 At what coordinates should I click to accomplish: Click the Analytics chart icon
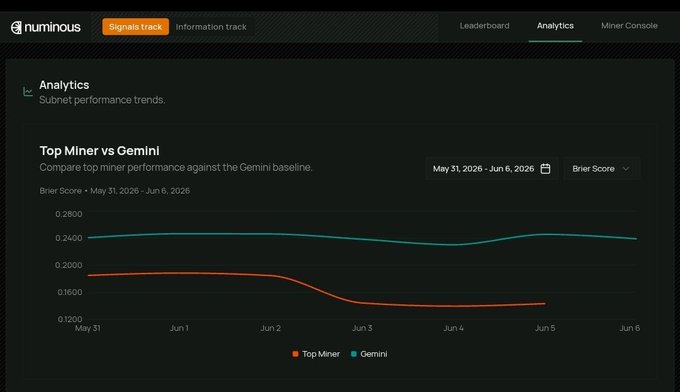[28, 91]
